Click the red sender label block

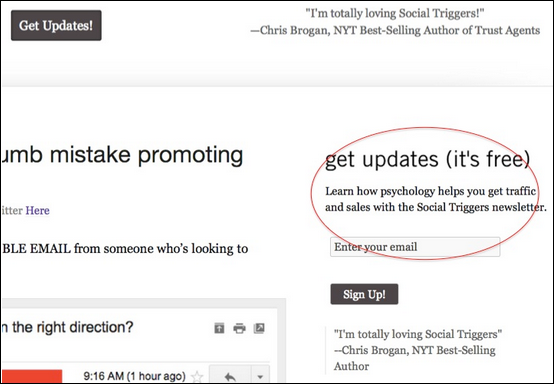[x=32, y=377]
